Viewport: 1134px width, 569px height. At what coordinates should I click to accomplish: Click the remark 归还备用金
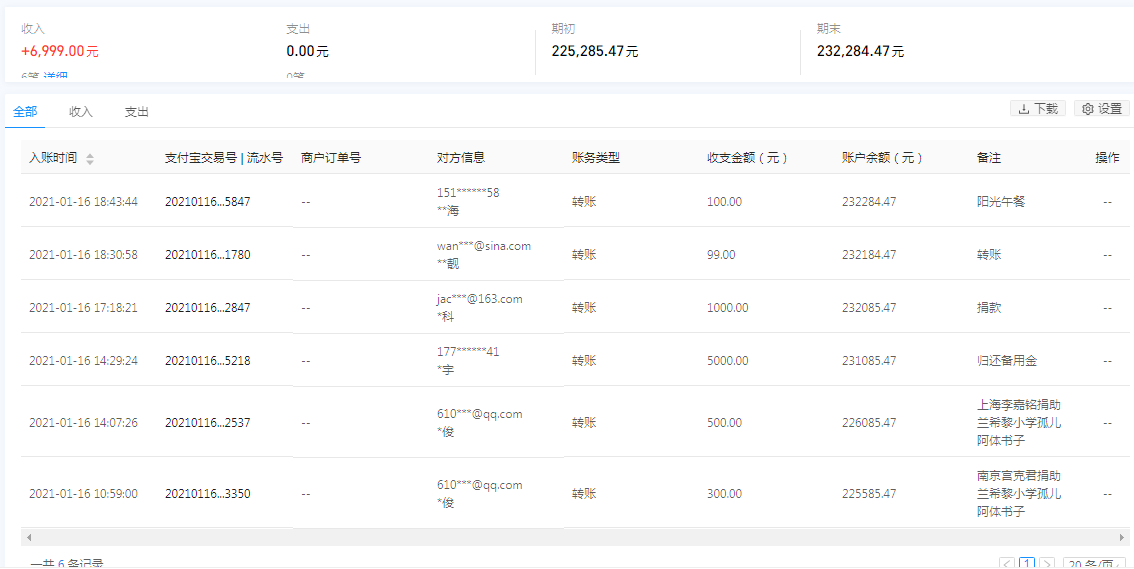coord(1007,360)
